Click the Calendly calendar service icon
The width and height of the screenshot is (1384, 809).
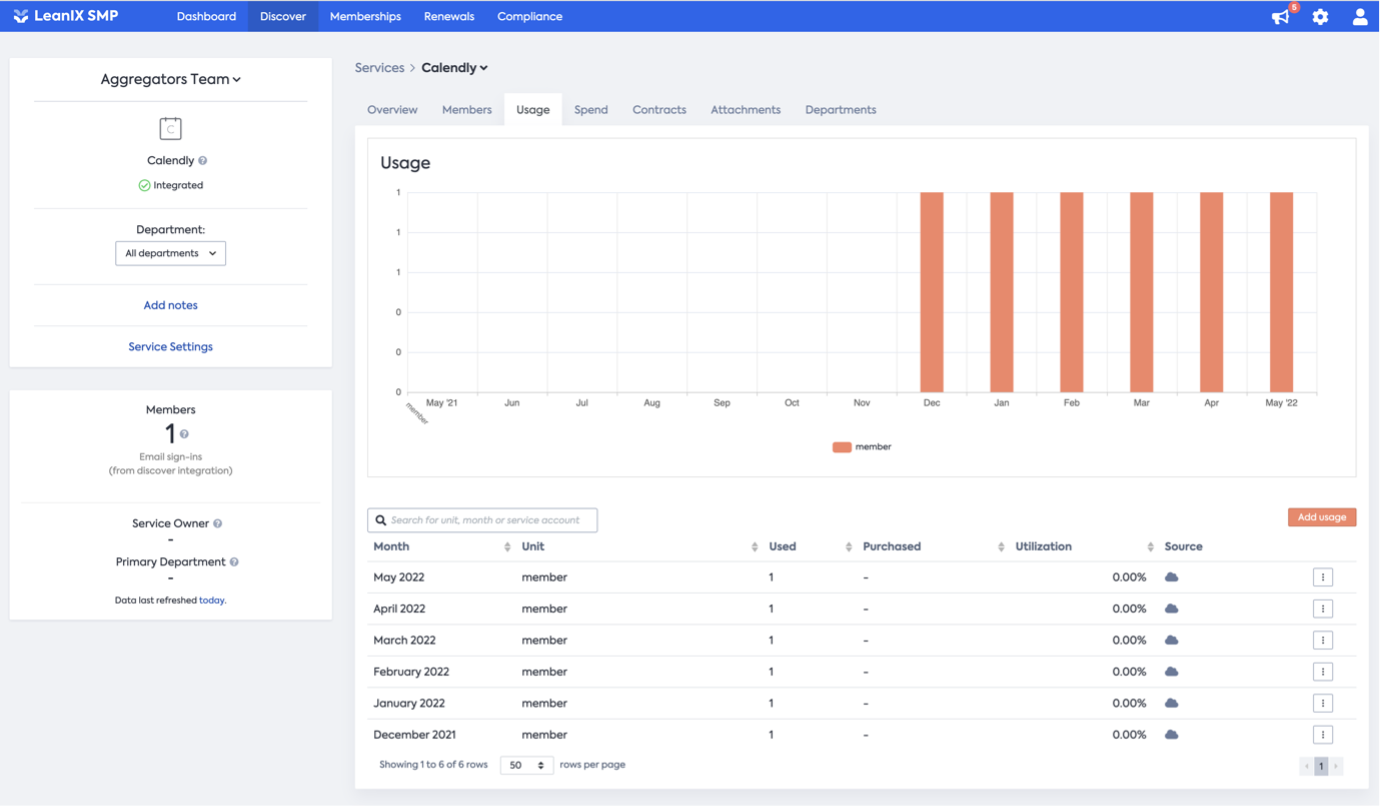(171, 129)
